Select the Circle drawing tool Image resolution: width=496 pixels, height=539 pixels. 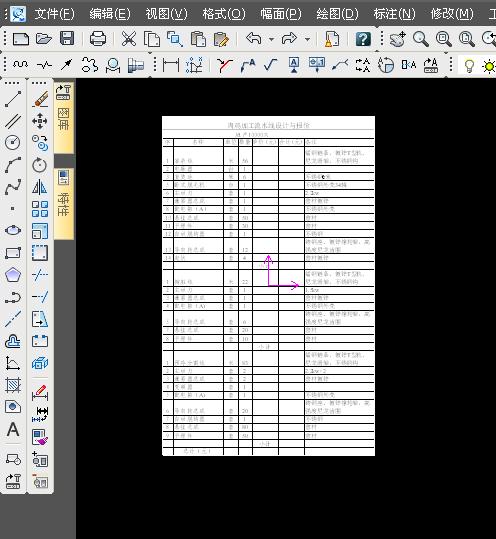click(13, 143)
